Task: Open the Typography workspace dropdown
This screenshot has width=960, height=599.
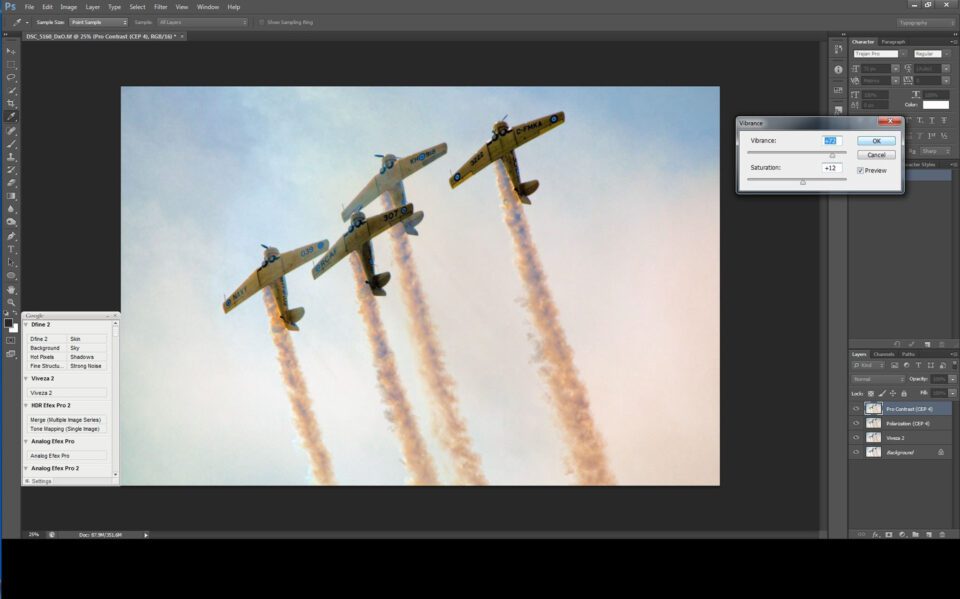Action: 925,23
